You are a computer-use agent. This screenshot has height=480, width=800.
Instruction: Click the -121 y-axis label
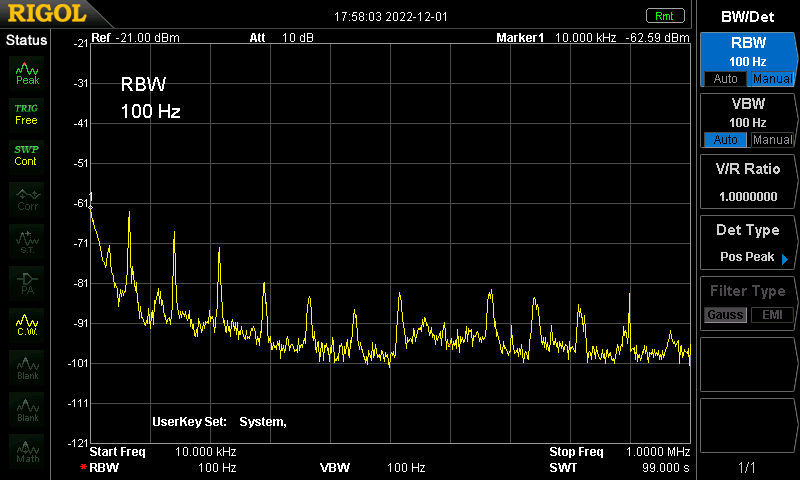click(78, 443)
